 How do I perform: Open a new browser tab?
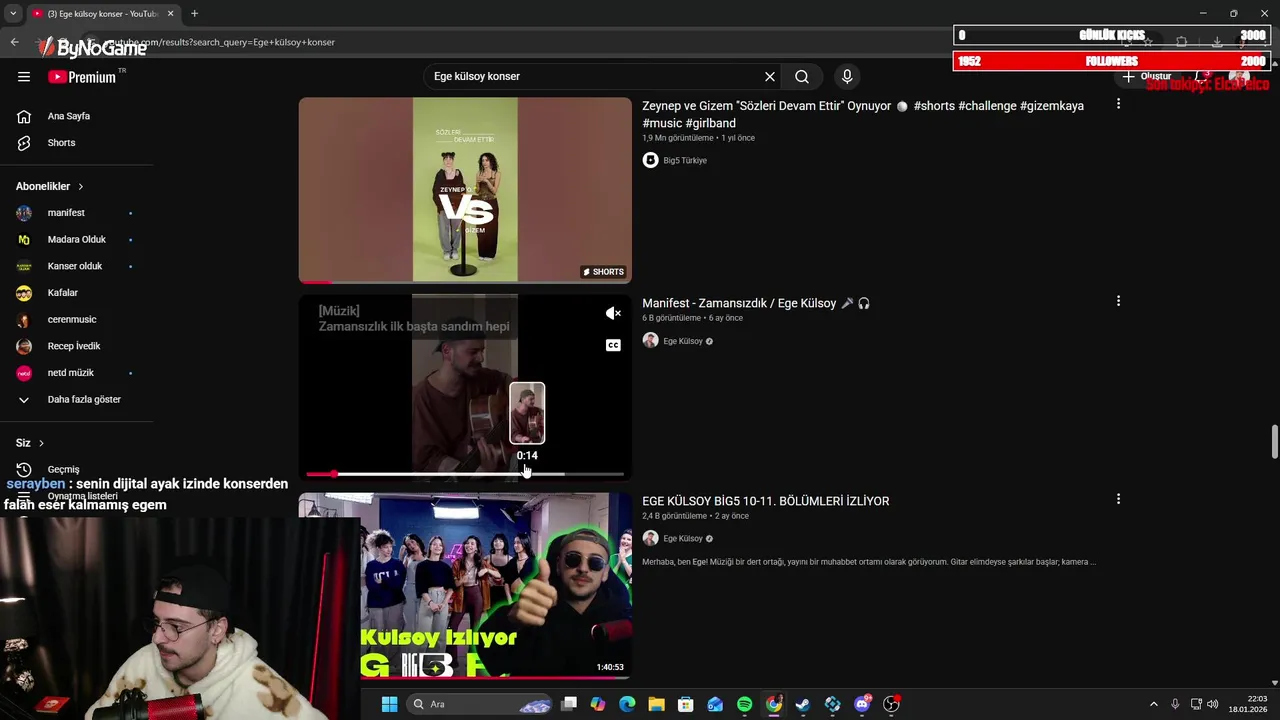pyautogui.click(x=194, y=13)
